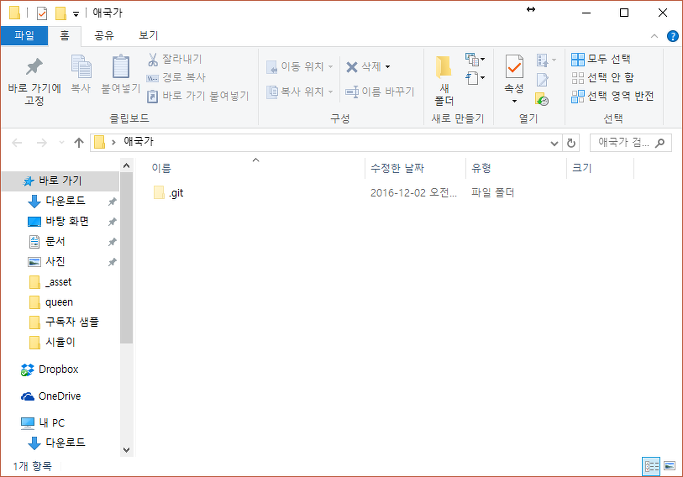683x477 pixels.
Task: Click the History icon in 열기 group
Action: pyautogui.click(x=542, y=99)
